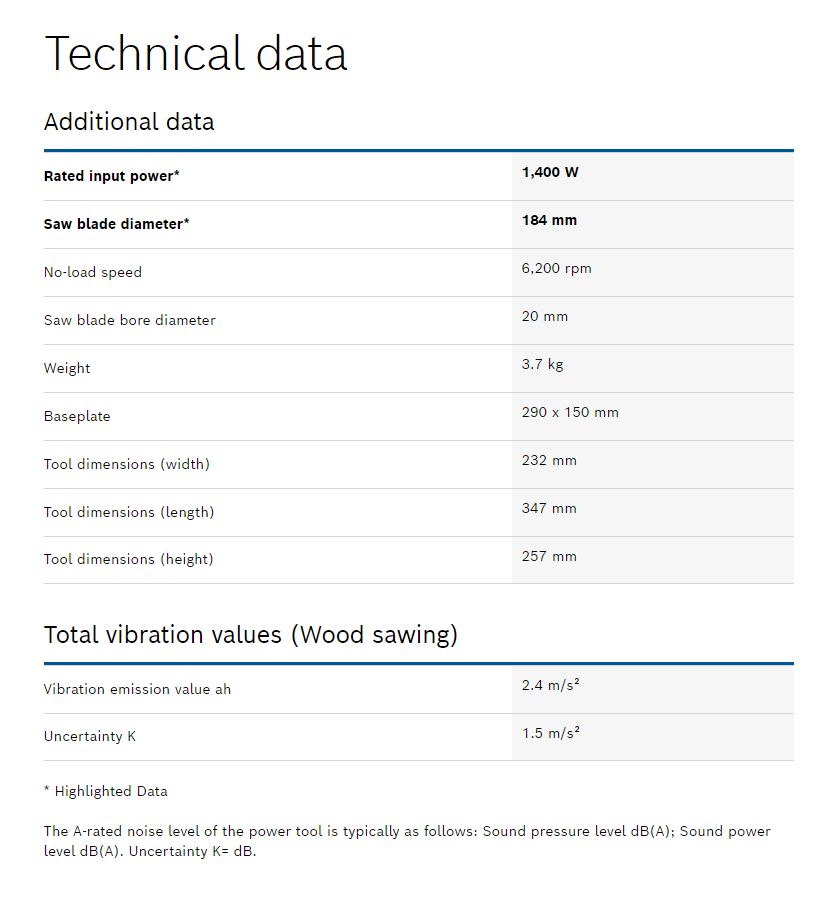The width and height of the screenshot is (837, 898).
Task: Click the Tool dimensions (height) label
Action: [x=128, y=559]
